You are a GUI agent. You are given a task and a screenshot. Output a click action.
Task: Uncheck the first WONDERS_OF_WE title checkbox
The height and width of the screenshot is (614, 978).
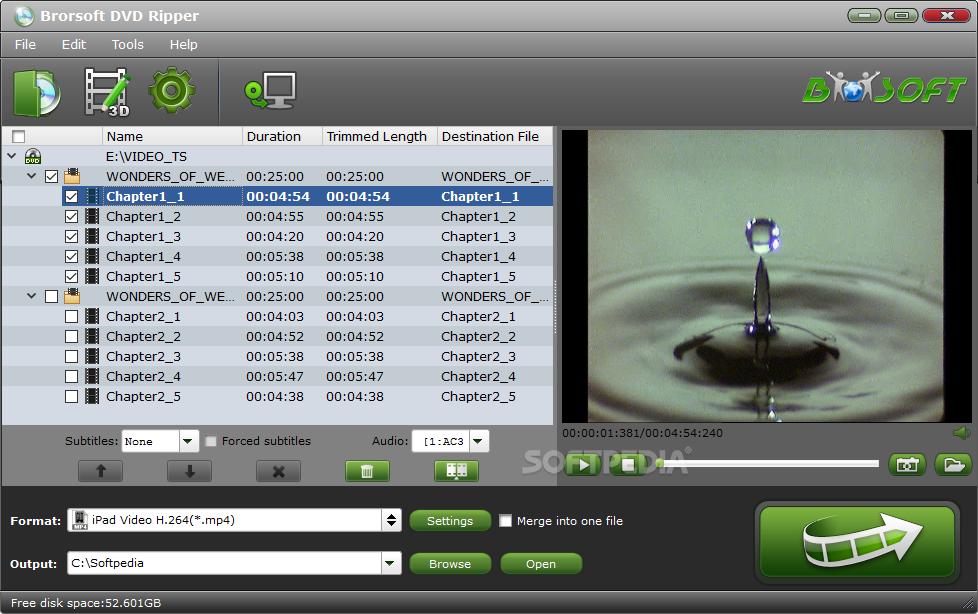pos(52,177)
